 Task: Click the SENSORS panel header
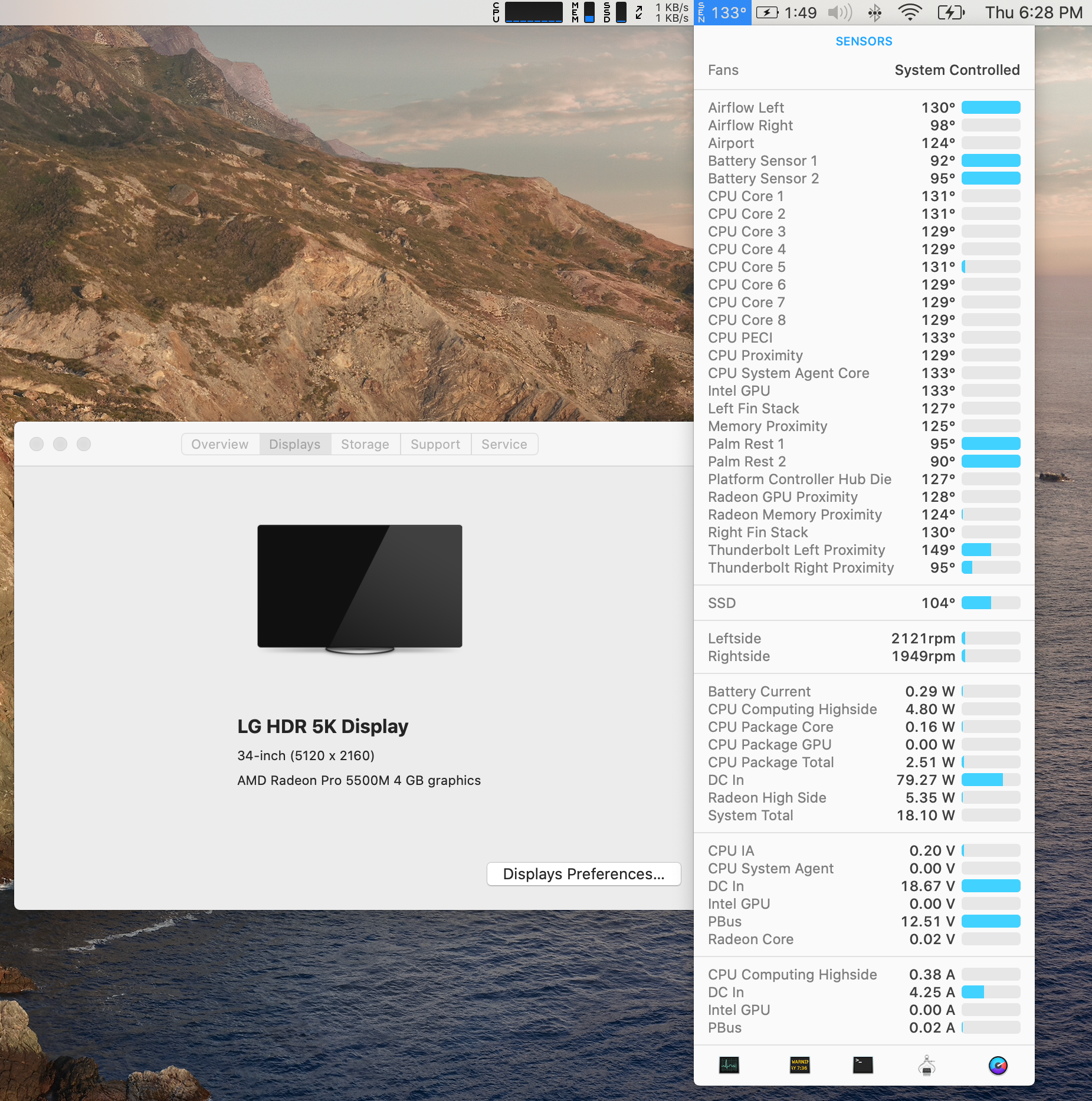pyautogui.click(x=864, y=41)
